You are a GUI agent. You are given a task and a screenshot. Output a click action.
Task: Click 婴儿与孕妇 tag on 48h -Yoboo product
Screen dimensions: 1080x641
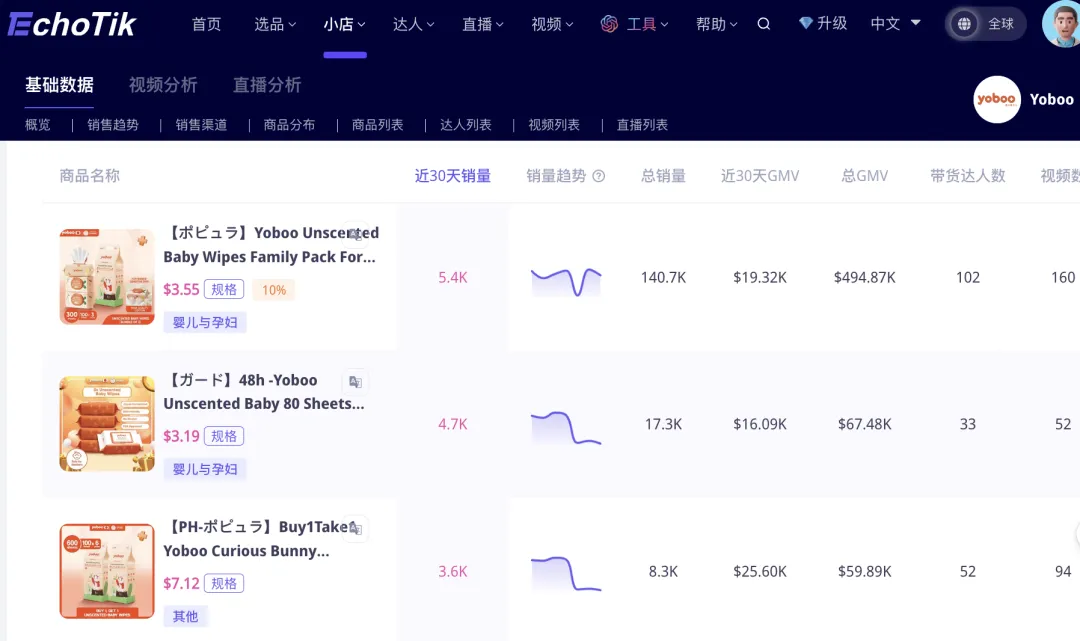pos(205,469)
